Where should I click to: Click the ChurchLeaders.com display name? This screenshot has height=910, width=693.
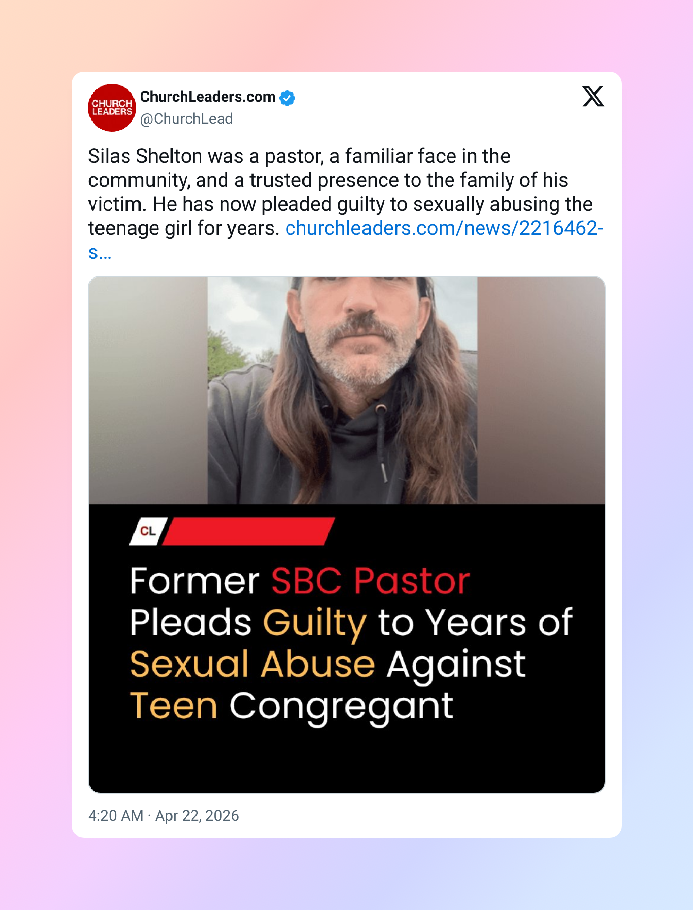(x=208, y=97)
